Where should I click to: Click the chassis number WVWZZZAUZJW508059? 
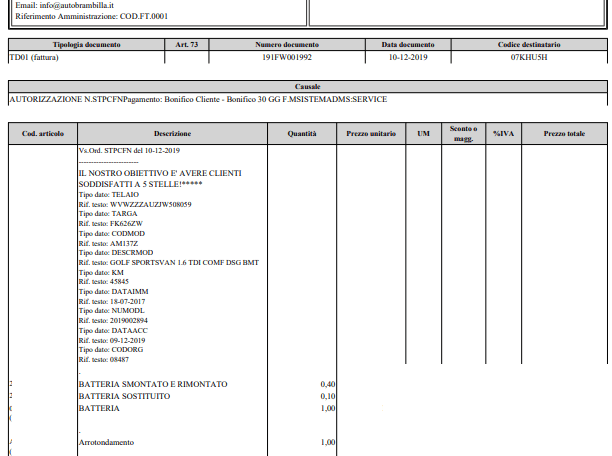click(150, 205)
